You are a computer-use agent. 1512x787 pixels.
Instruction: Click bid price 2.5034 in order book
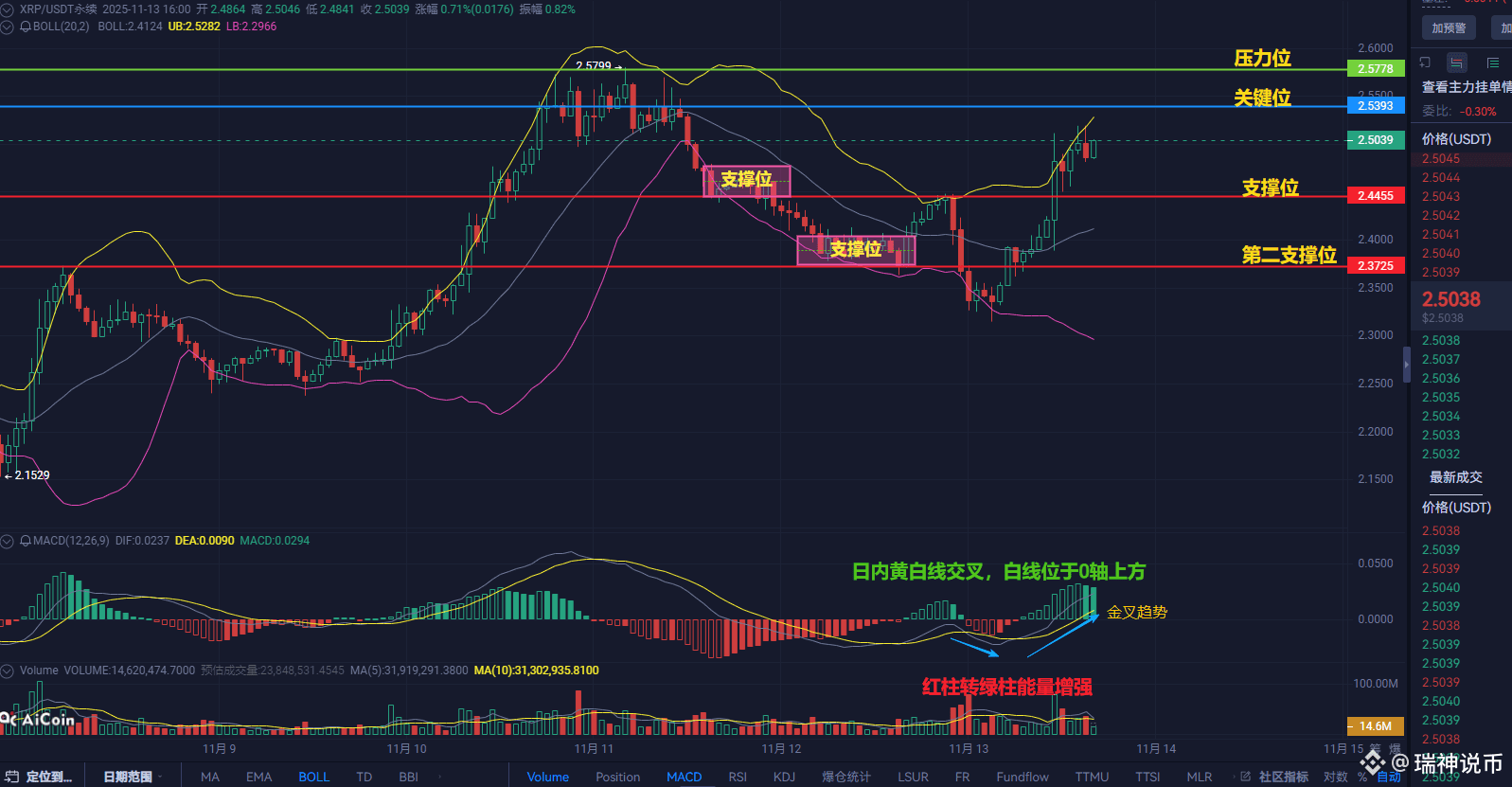(1441, 417)
